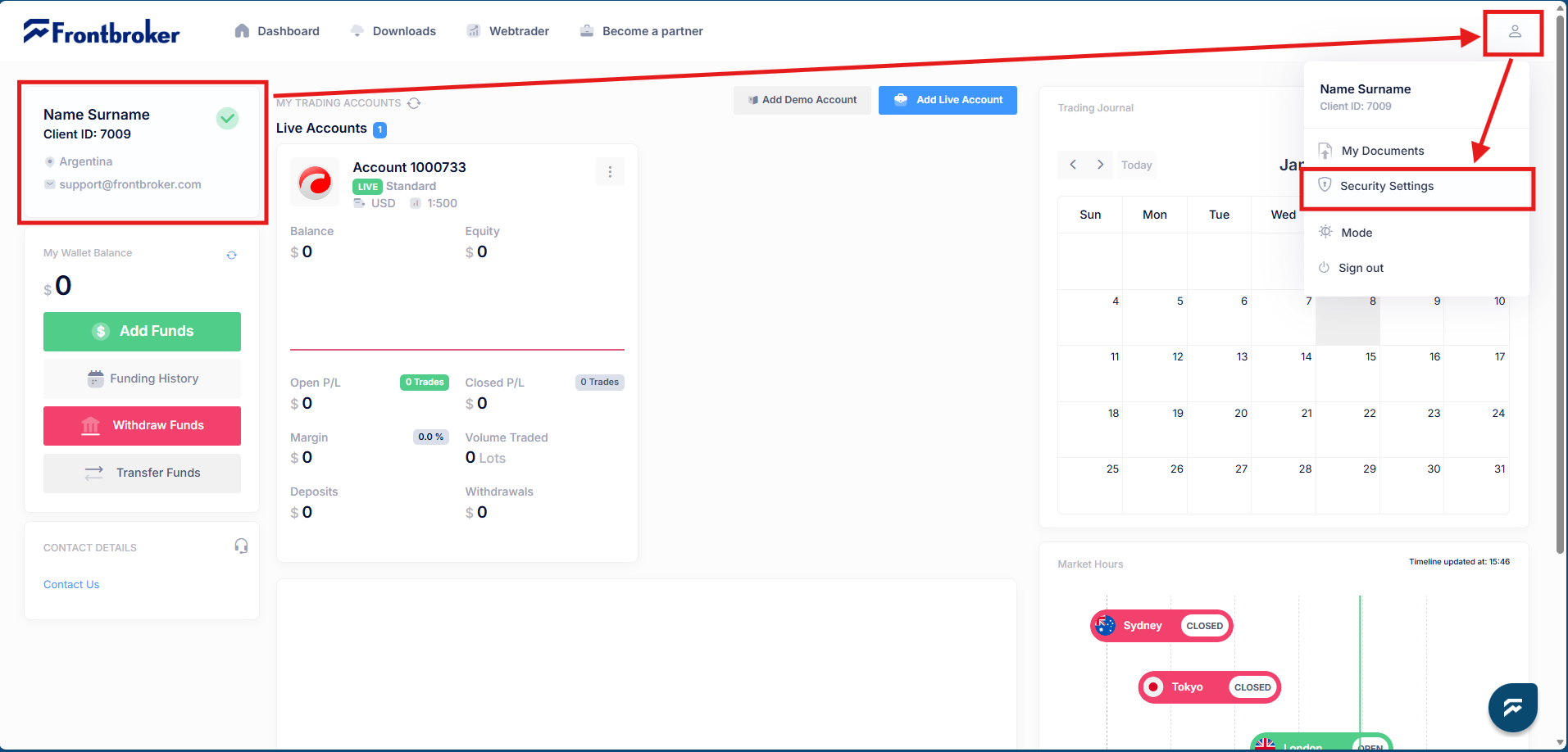Open the Account 1000733 three-dot menu
Image resolution: width=1568 pixels, height=752 pixels.
[610, 172]
